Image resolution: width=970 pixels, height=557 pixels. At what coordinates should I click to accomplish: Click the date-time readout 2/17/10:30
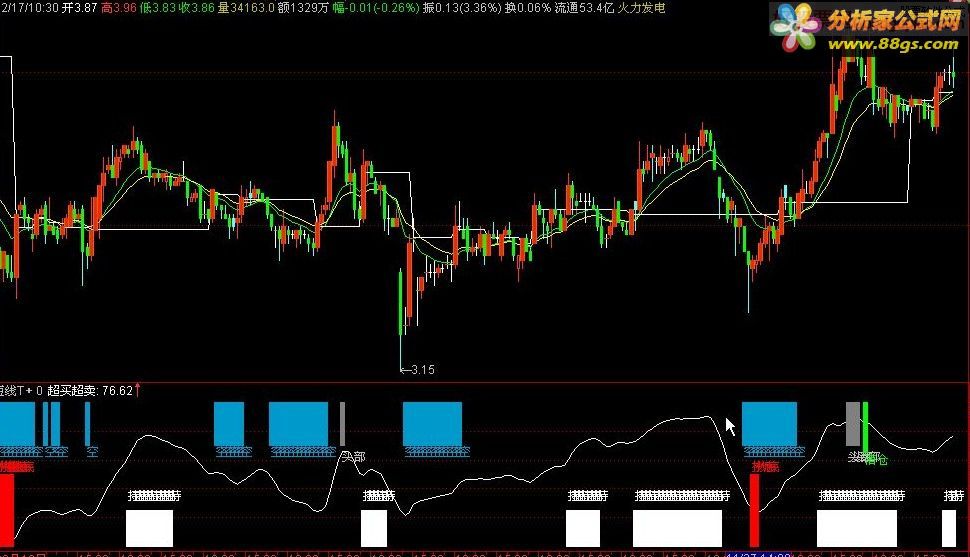29,8
